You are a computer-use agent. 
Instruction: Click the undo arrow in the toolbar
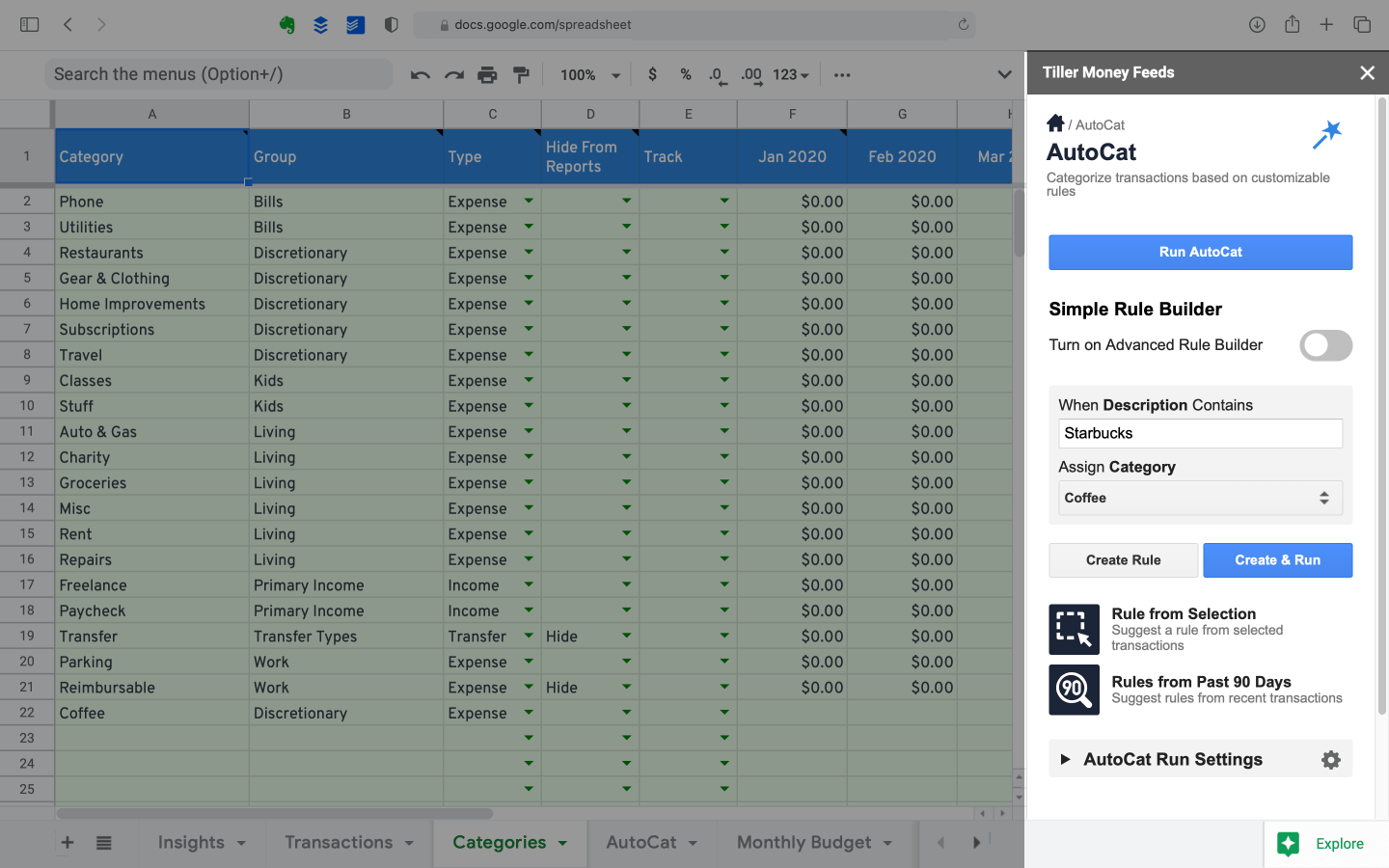tap(420, 75)
